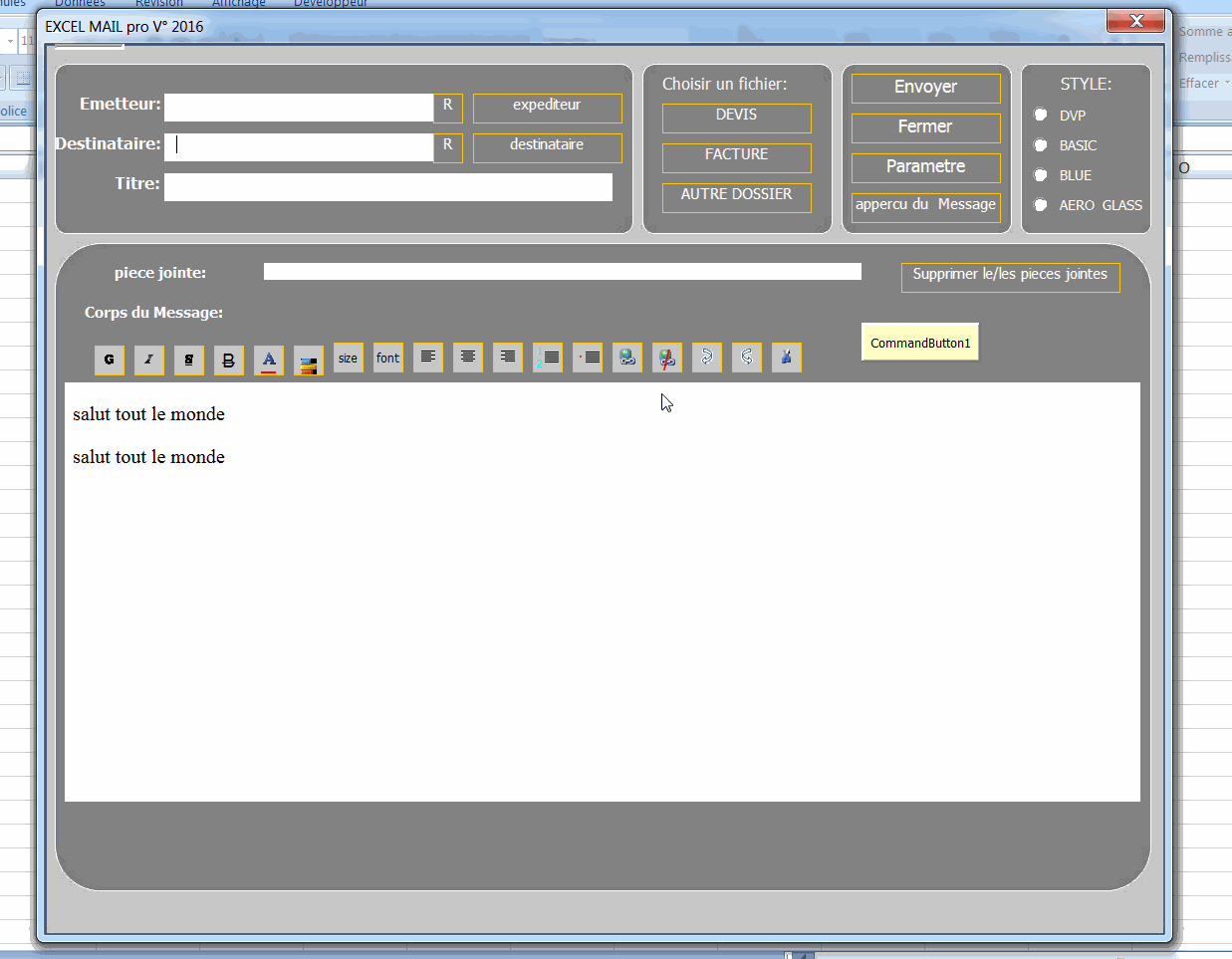Switch to the Affichage ribbon tab
The height and width of the screenshot is (959, 1232).
[x=239, y=4]
